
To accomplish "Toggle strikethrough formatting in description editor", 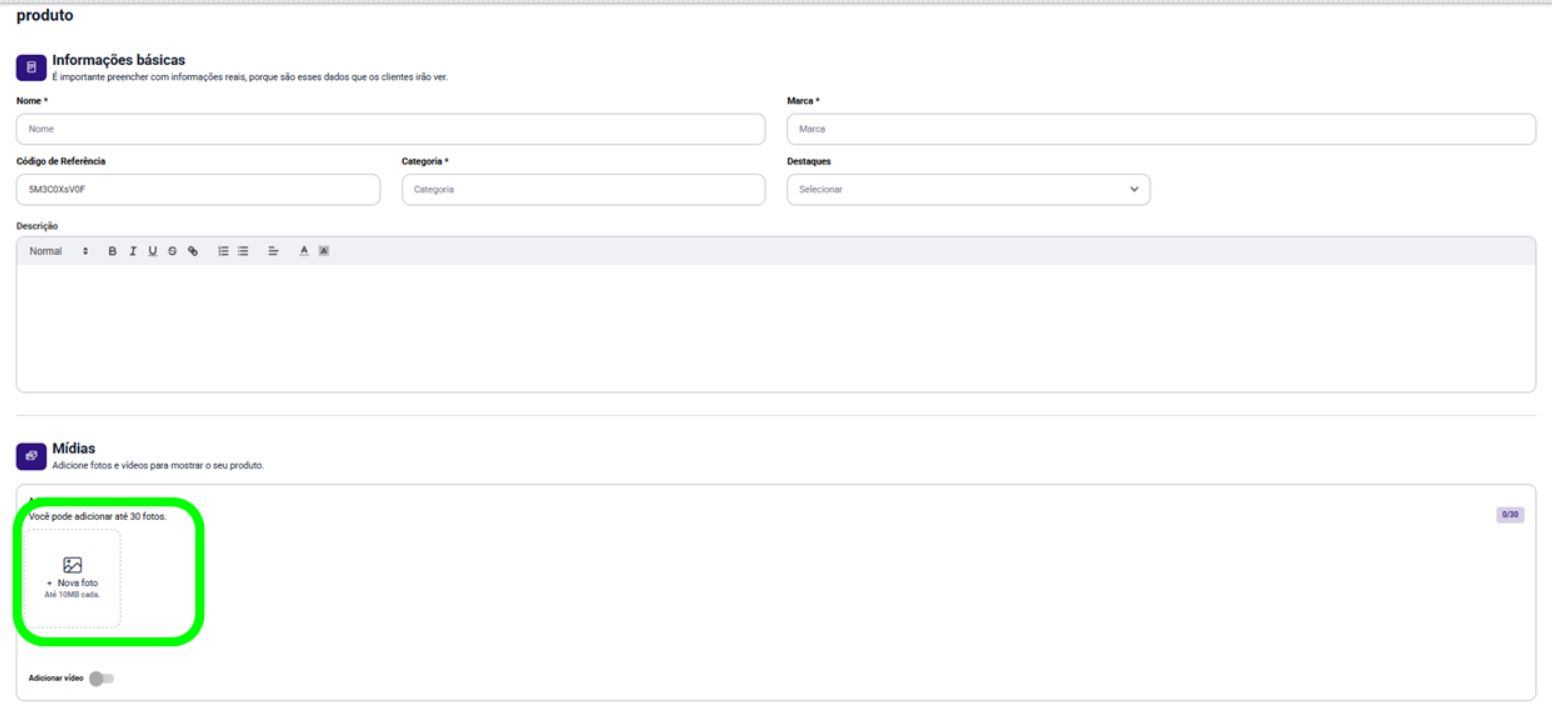I will tap(172, 251).
